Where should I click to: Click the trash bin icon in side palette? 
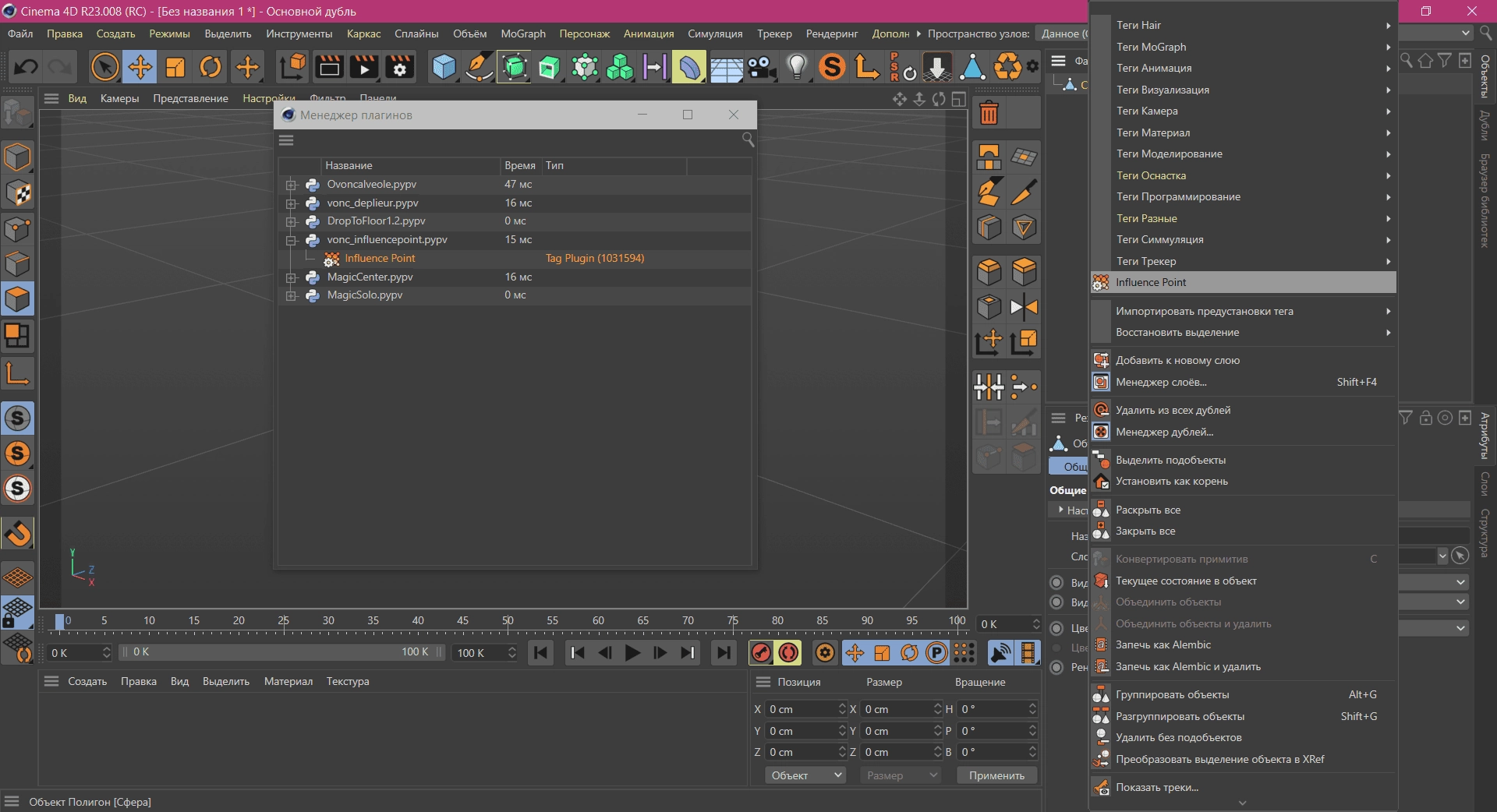pos(989,114)
